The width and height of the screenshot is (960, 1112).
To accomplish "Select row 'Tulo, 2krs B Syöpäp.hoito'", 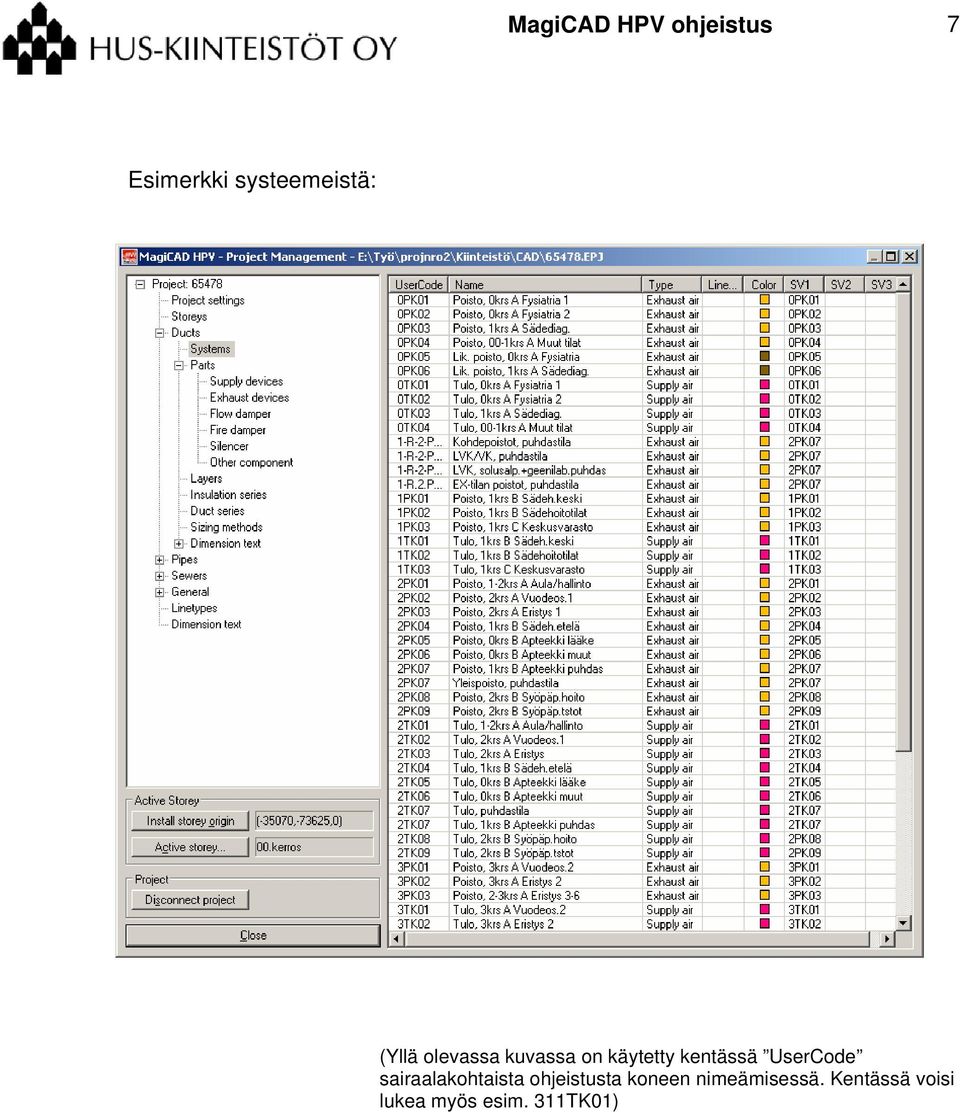I will coord(642,839).
